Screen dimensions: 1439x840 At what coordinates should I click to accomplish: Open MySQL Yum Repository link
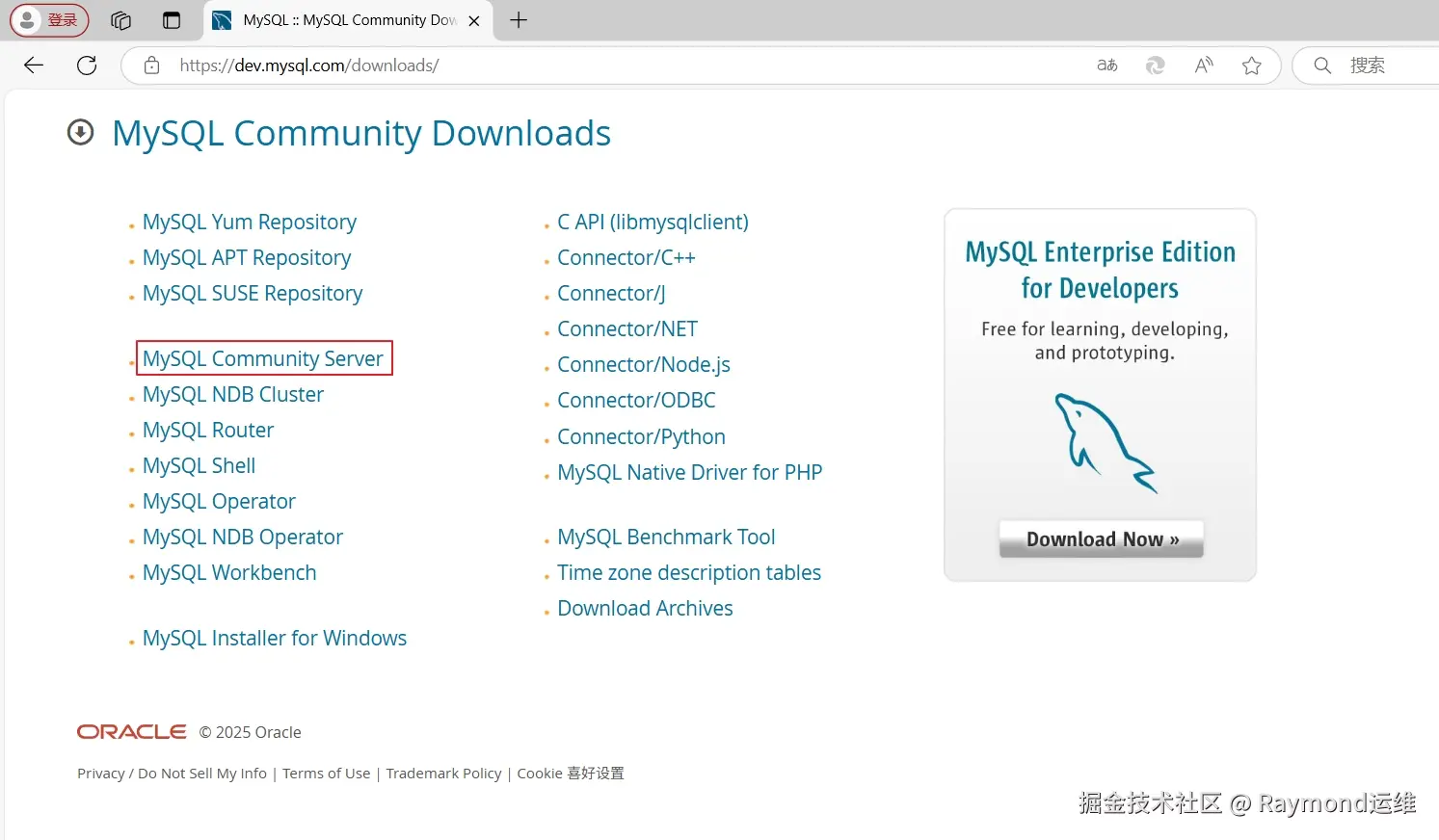click(x=250, y=223)
